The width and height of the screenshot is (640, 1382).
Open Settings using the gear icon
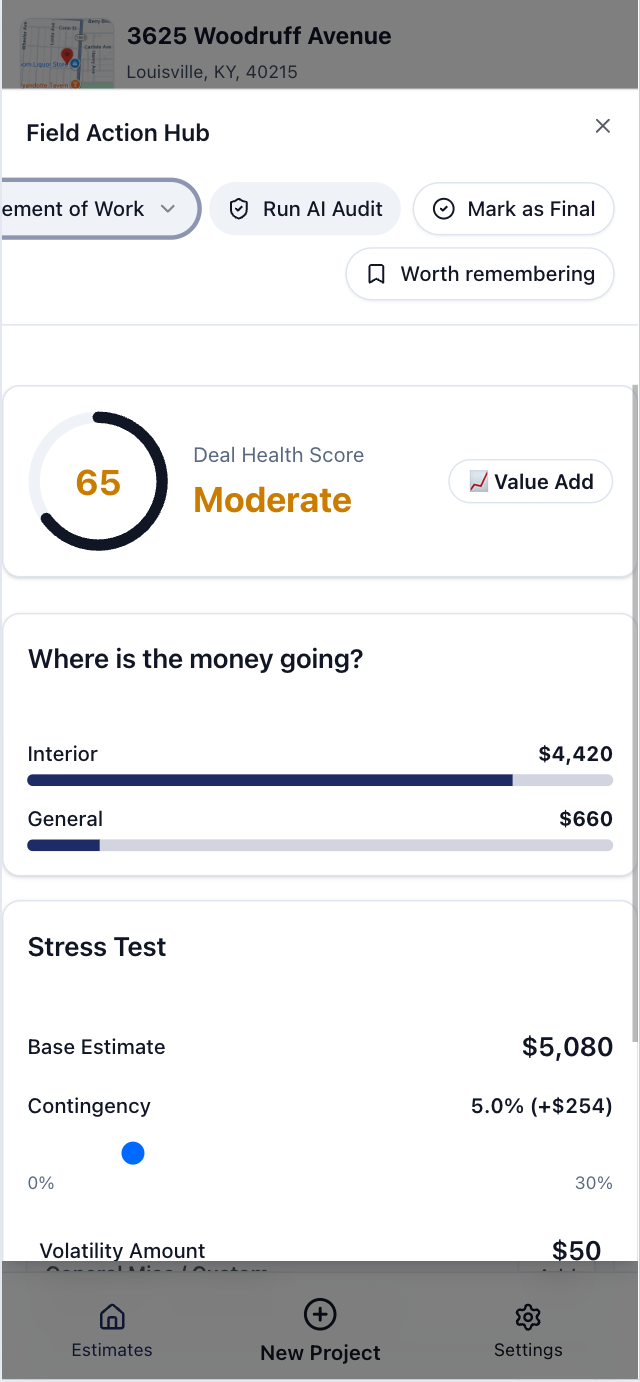(x=527, y=1317)
